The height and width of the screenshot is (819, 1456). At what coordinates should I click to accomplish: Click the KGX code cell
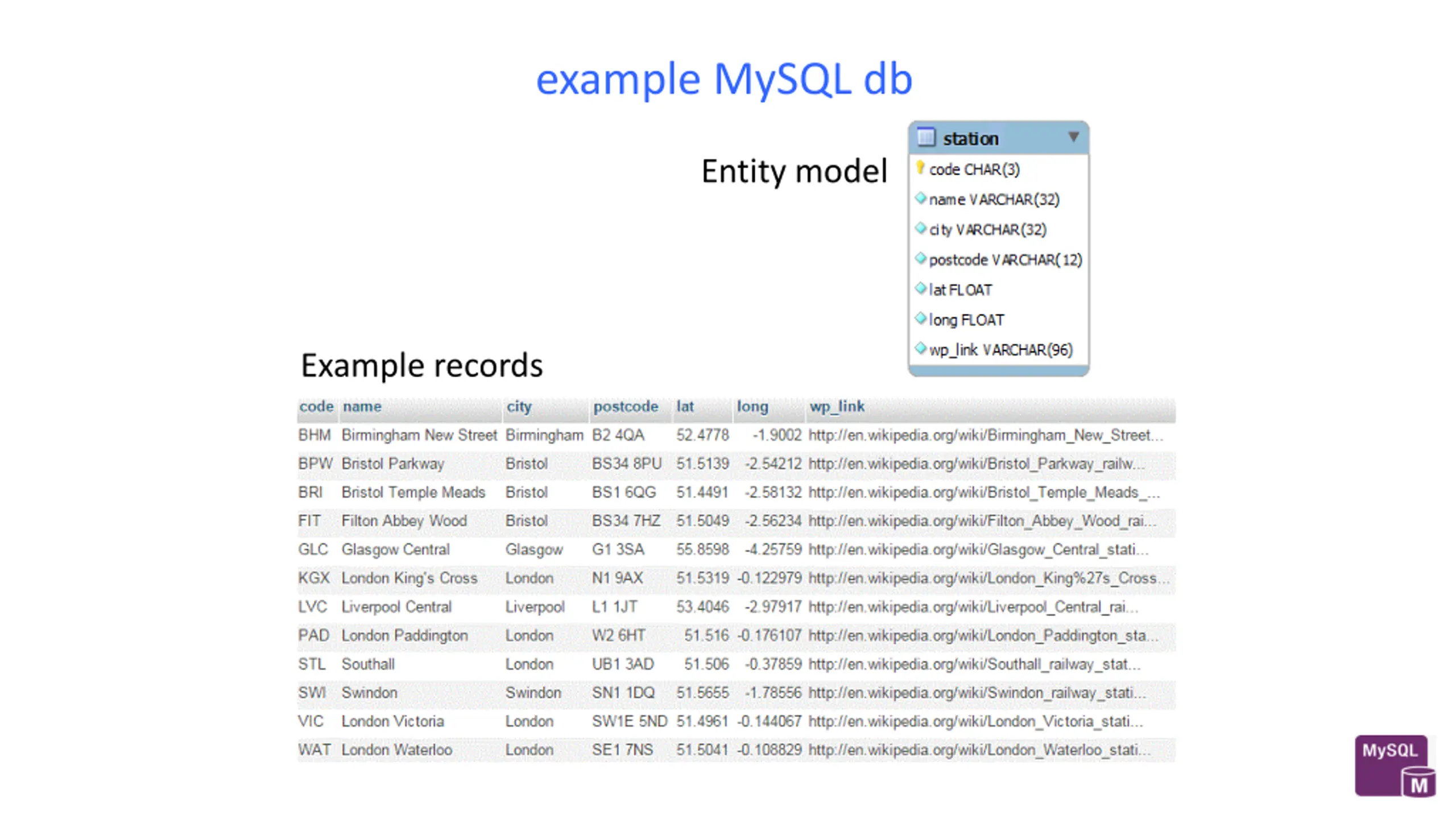314,578
